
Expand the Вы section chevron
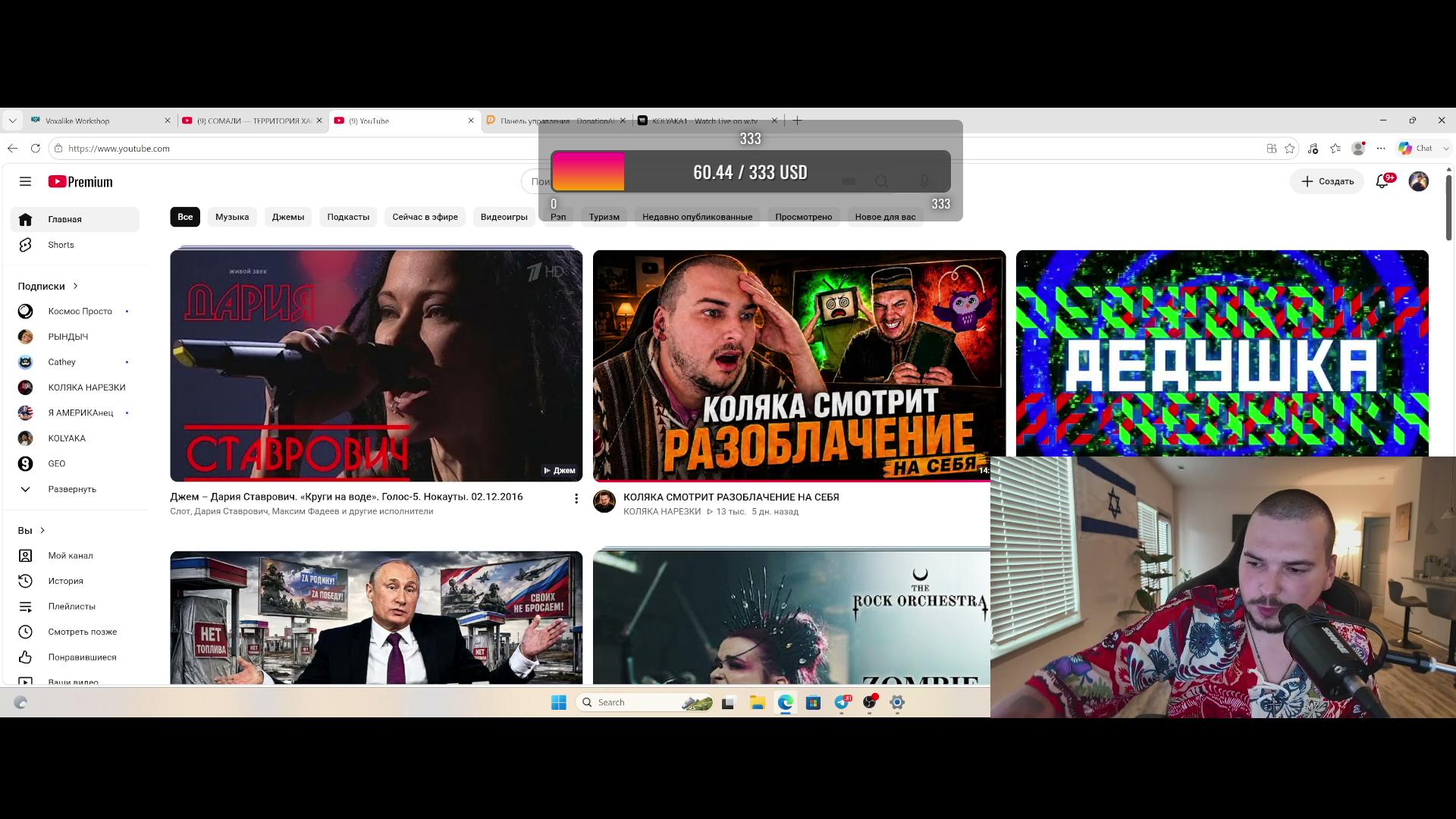tap(42, 531)
